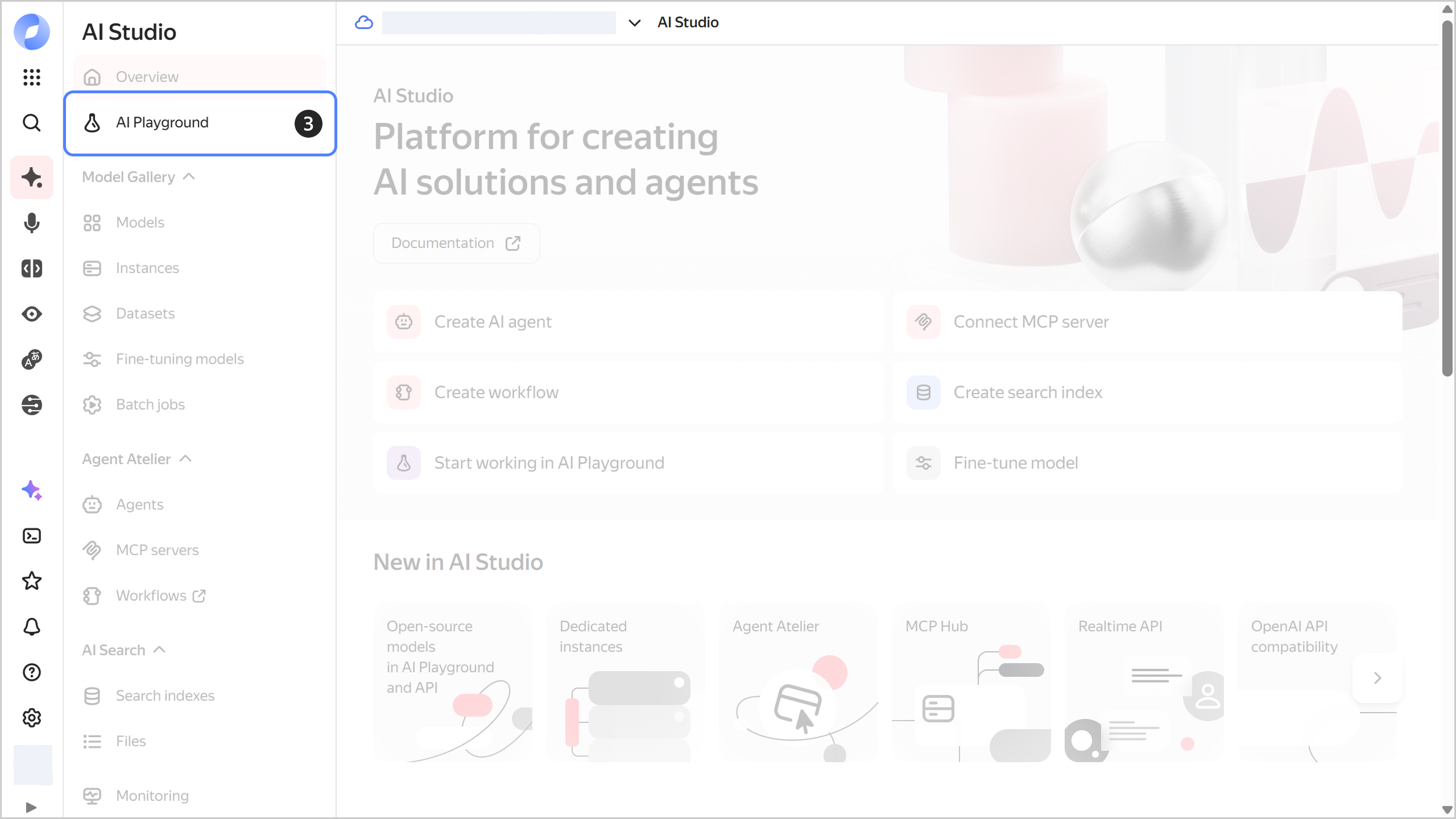Open the cloud folder dropdown chevron
The width and height of the screenshot is (1456, 819).
(x=634, y=23)
